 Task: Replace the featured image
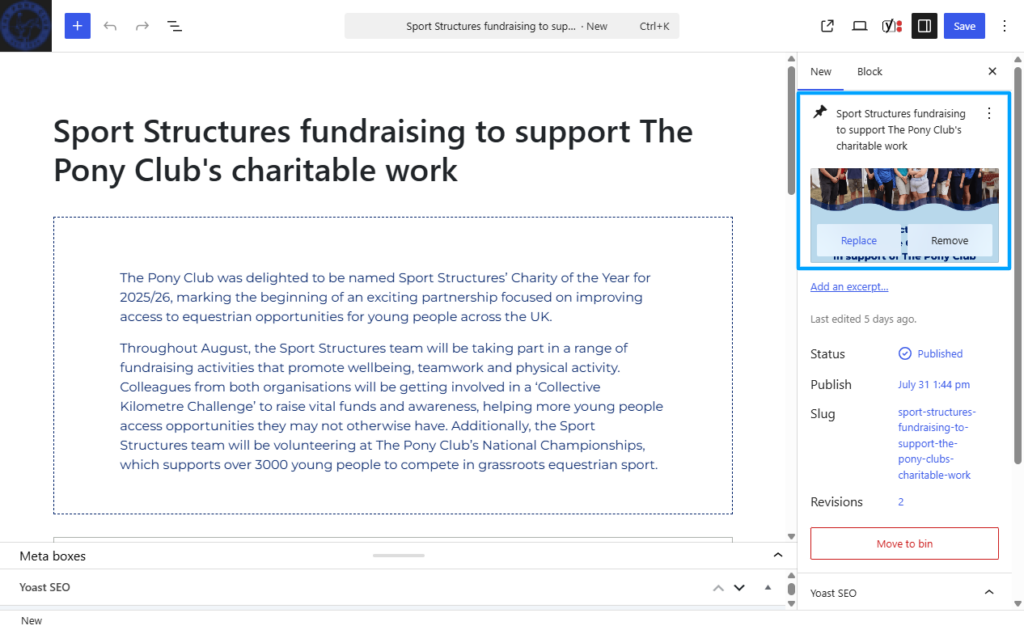coord(858,241)
